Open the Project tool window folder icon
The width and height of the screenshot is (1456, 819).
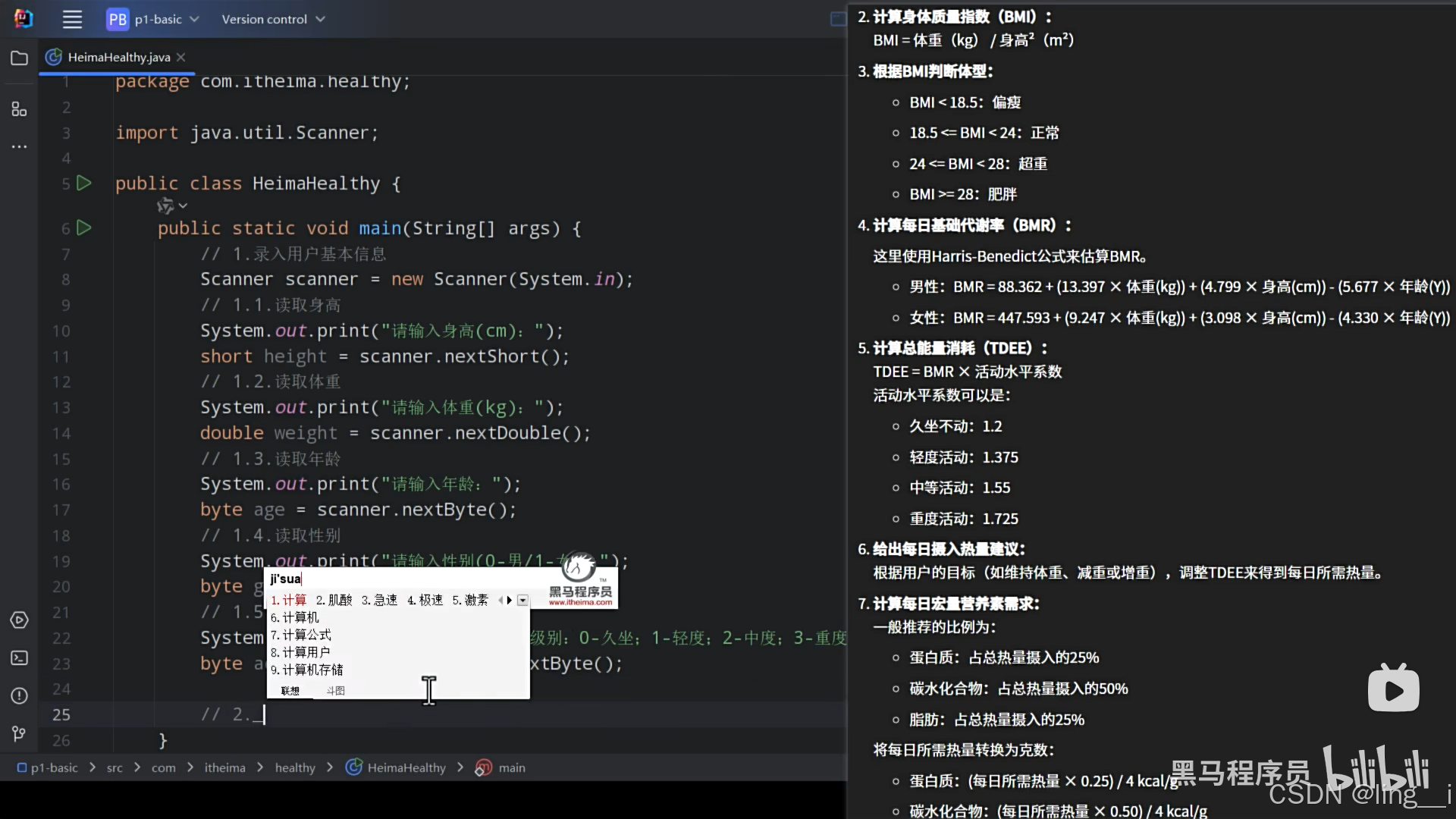click(20, 58)
